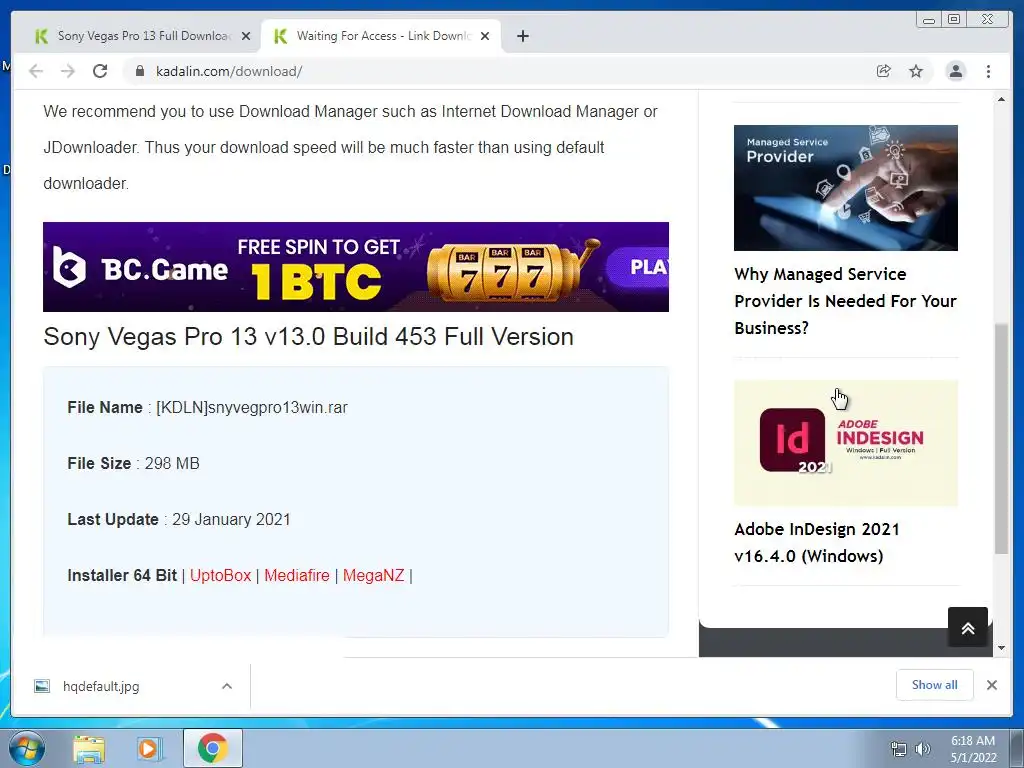This screenshot has height=768, width=1024.
Task: Click the Last Update 29 January 2021 text
Action: point(179,520)
